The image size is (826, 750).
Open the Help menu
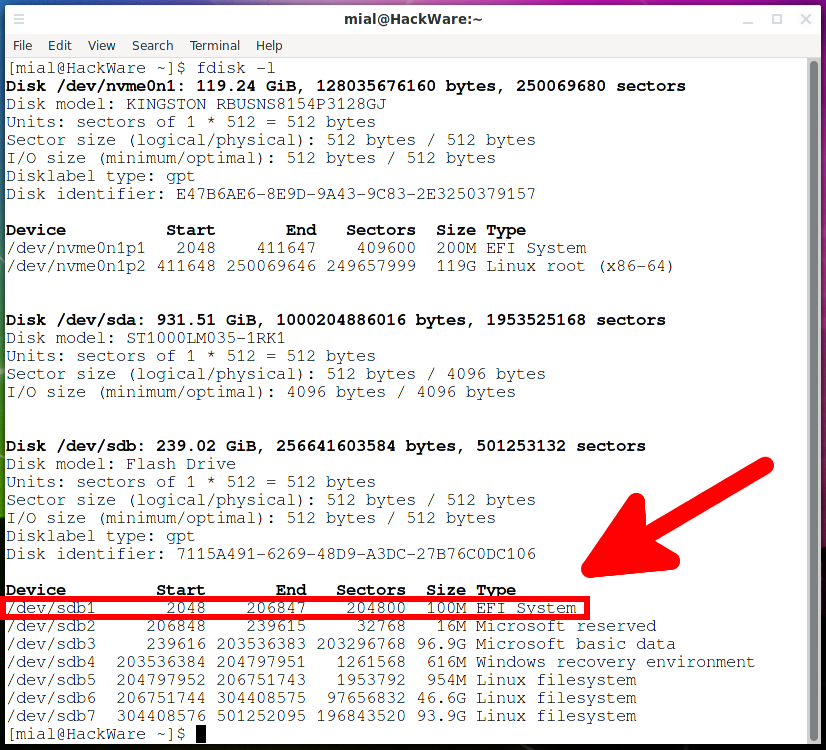click(x=269, y=45)
